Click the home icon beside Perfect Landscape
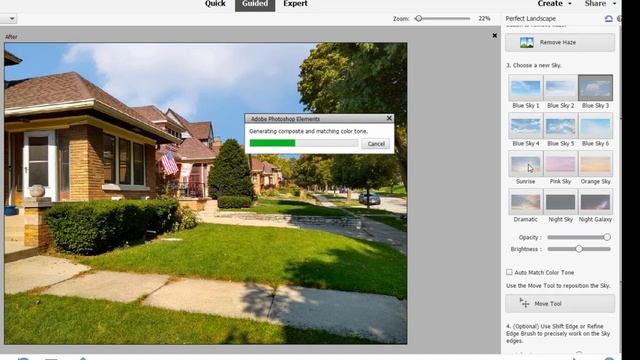 click(608, 18)
